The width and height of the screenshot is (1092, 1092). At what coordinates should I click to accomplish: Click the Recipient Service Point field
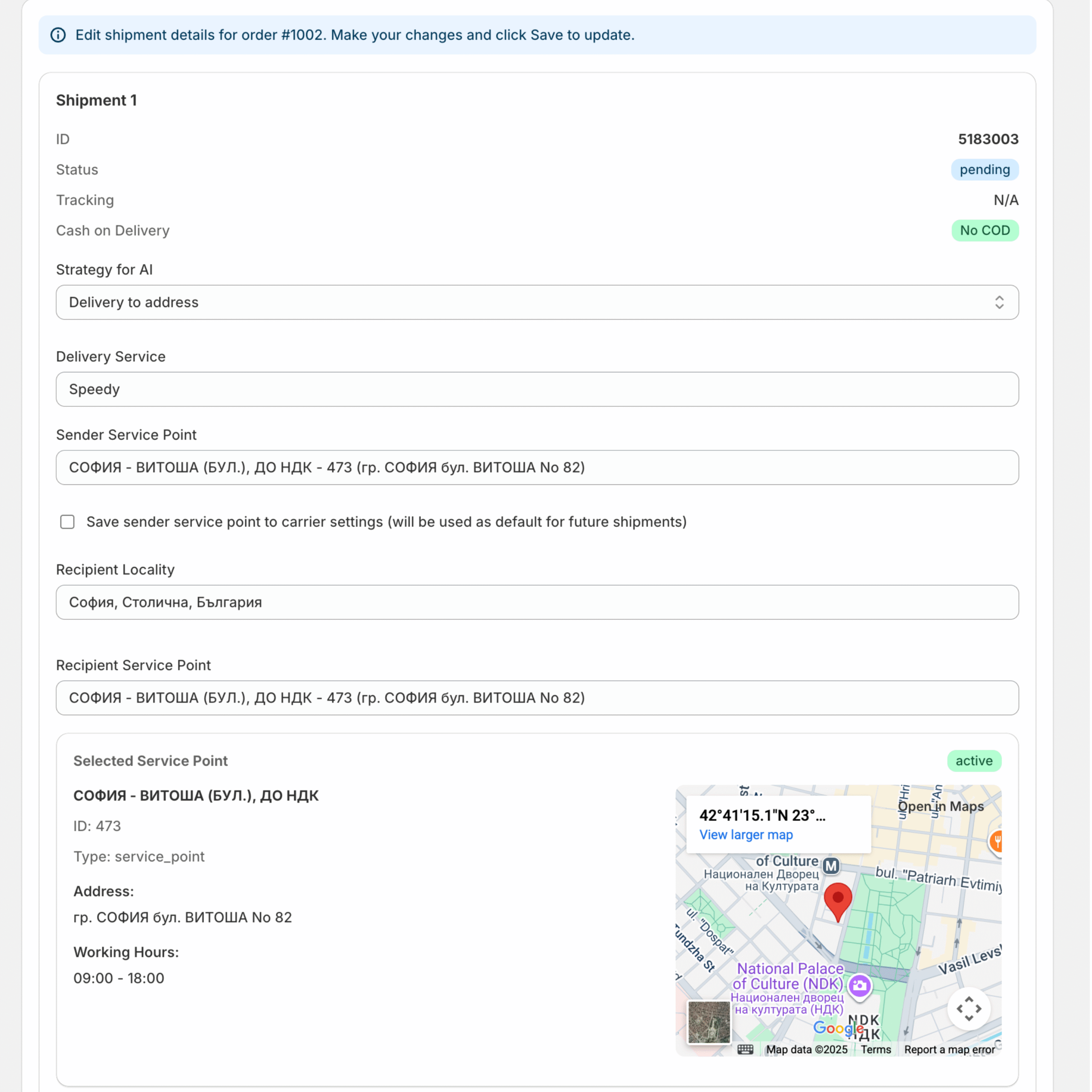coord(537,699)
